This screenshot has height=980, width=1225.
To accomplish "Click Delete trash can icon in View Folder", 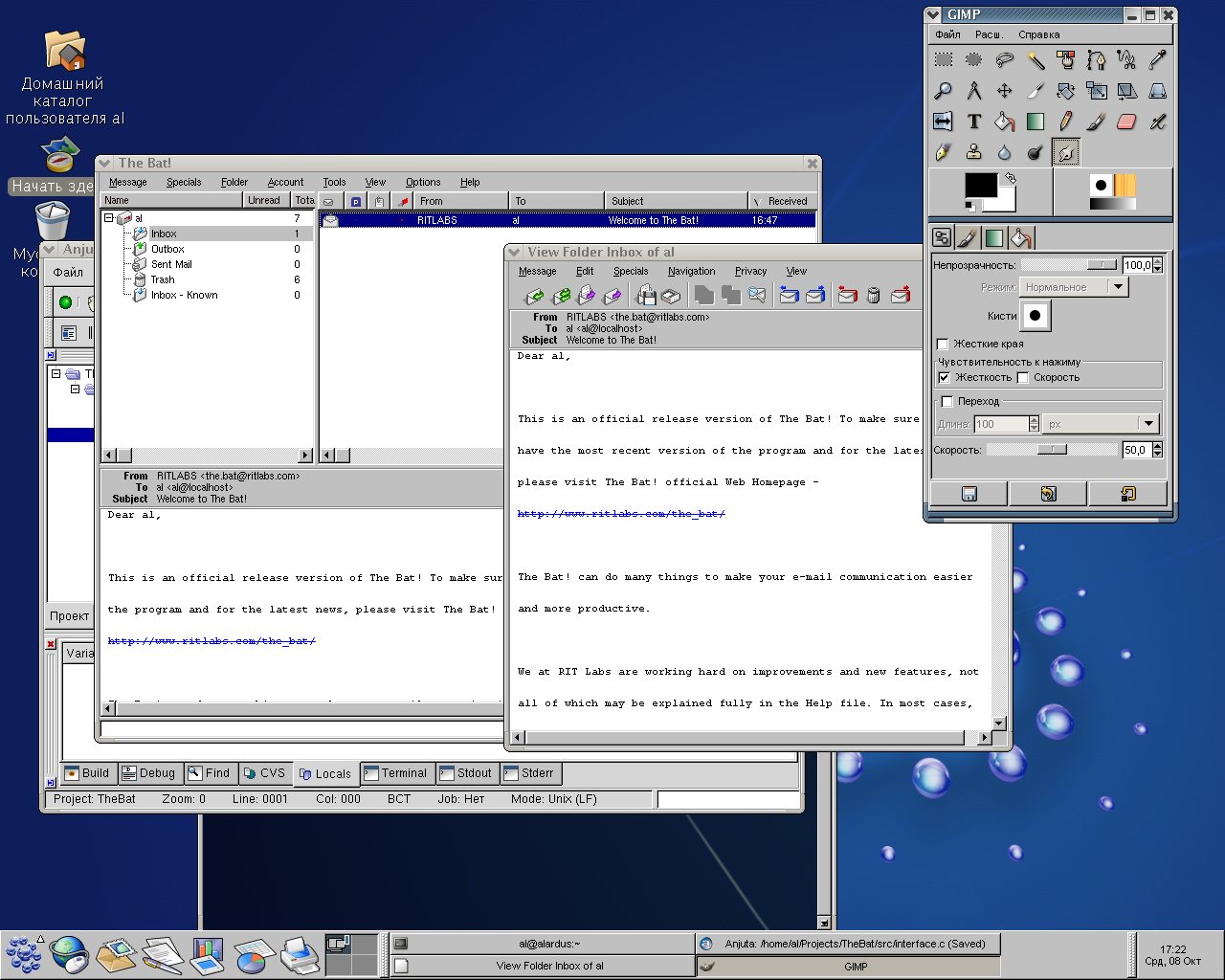I will coord(873,296).
